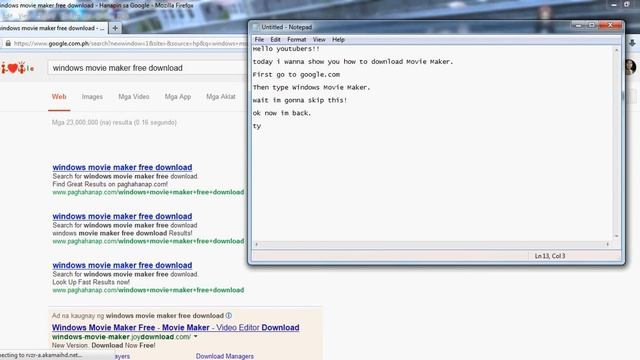Screen dimensions: 640x360
Task: Switch to the Mga App tab
Action: tap(178, 97)
